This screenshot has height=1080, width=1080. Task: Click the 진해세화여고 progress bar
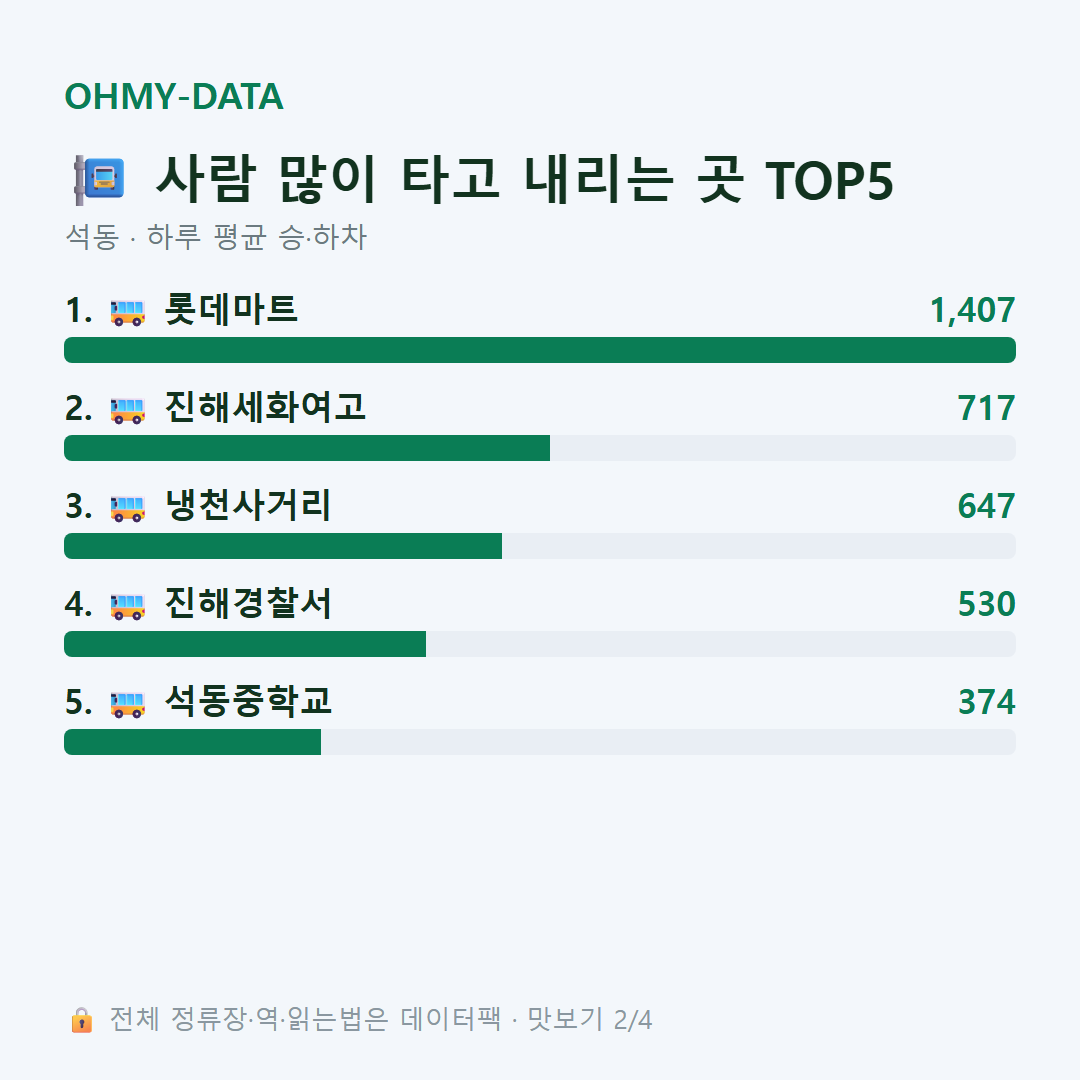540,448
